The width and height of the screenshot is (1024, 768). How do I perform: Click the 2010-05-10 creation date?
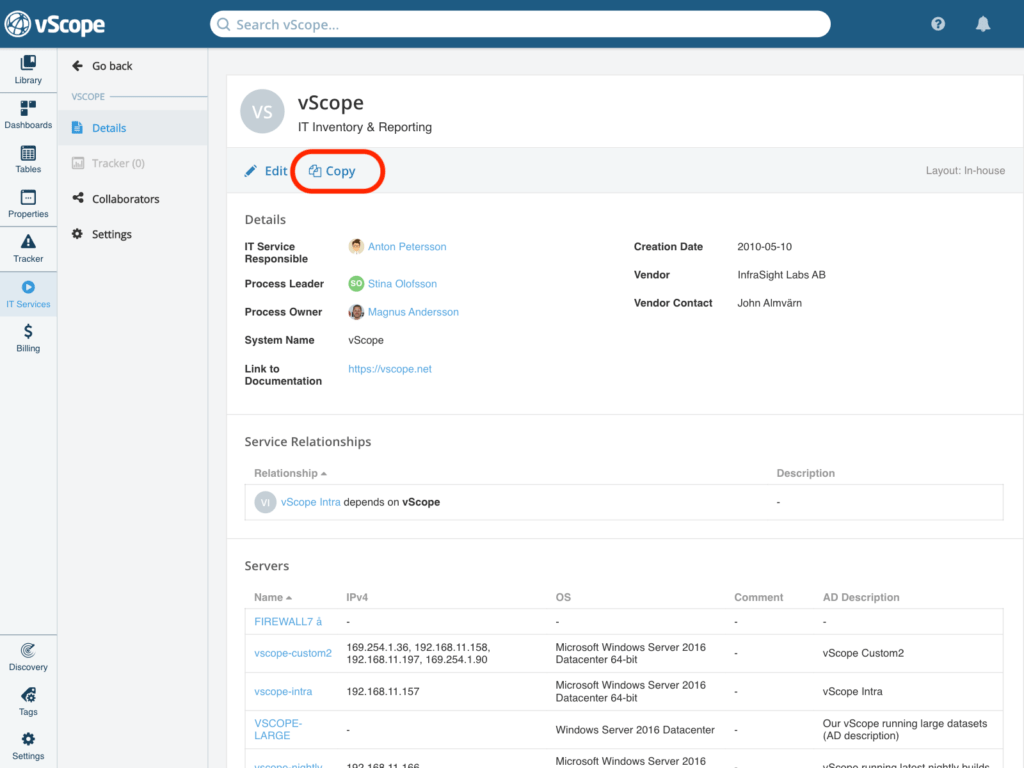click(764, 246)
